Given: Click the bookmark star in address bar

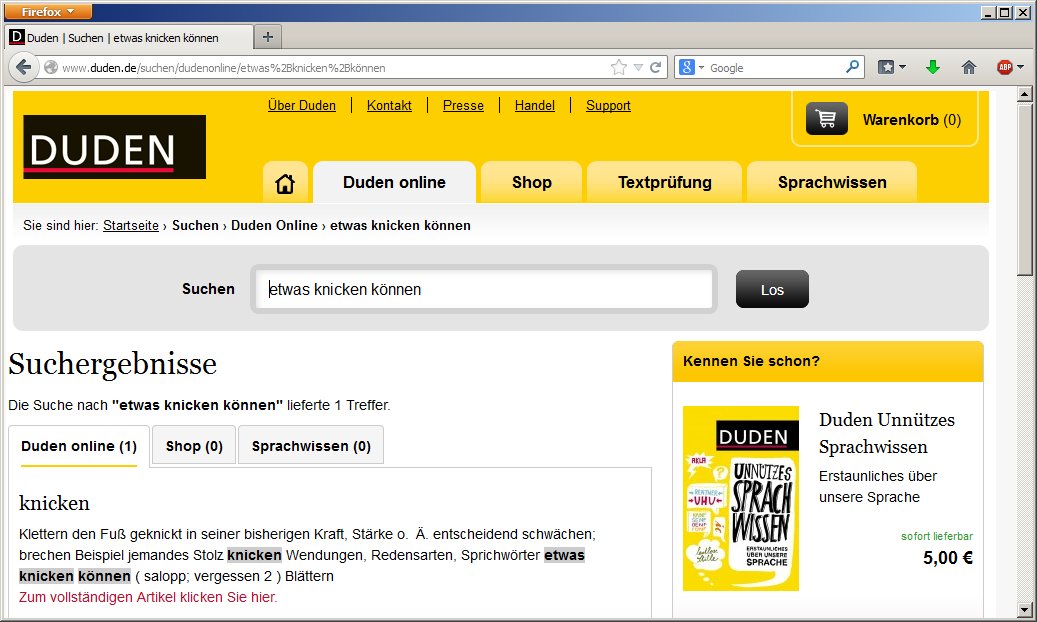Looking at the screenshot, I should tap(618, 67).
